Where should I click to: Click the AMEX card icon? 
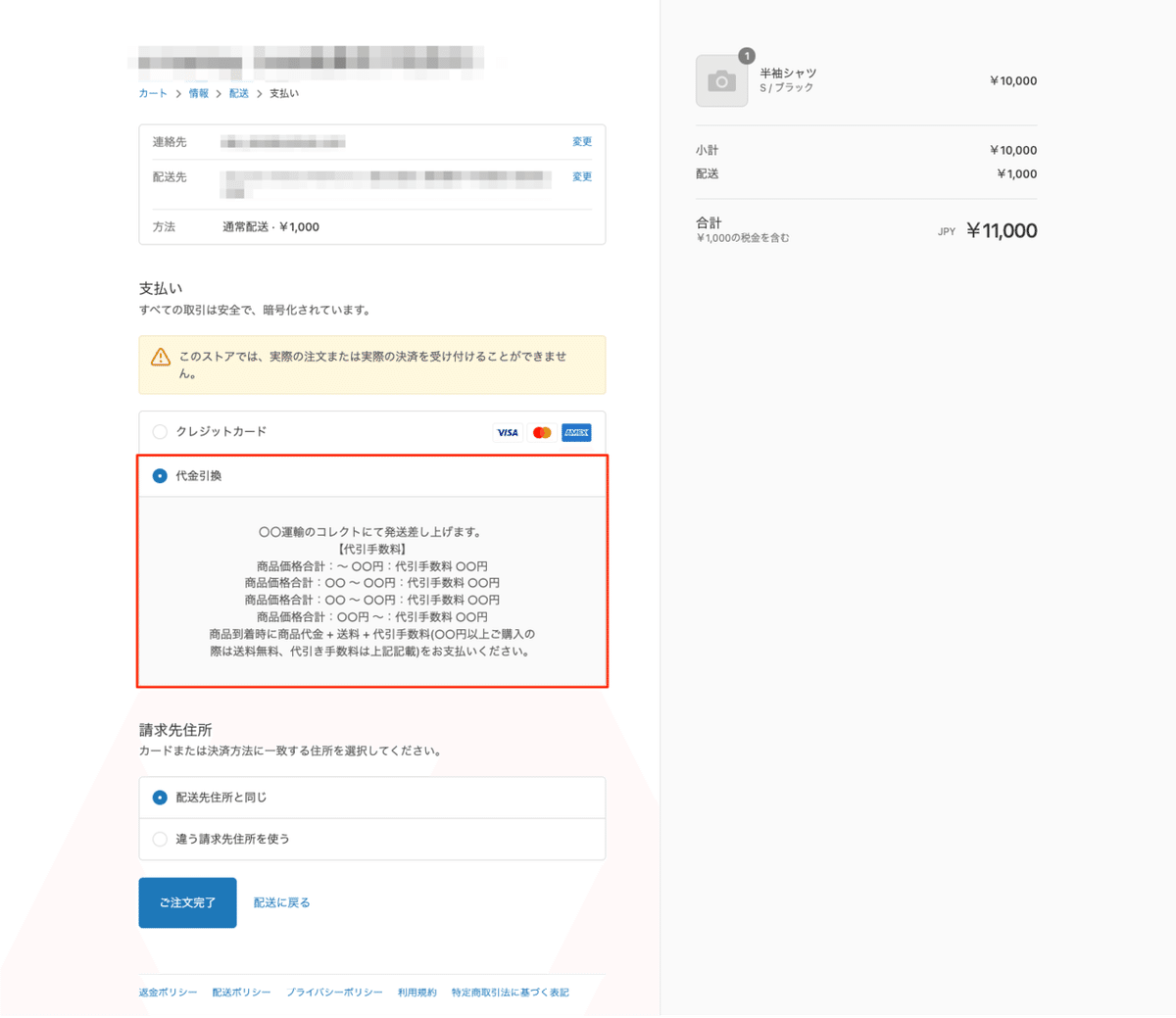pyautogui.click(x=576, y=432)
